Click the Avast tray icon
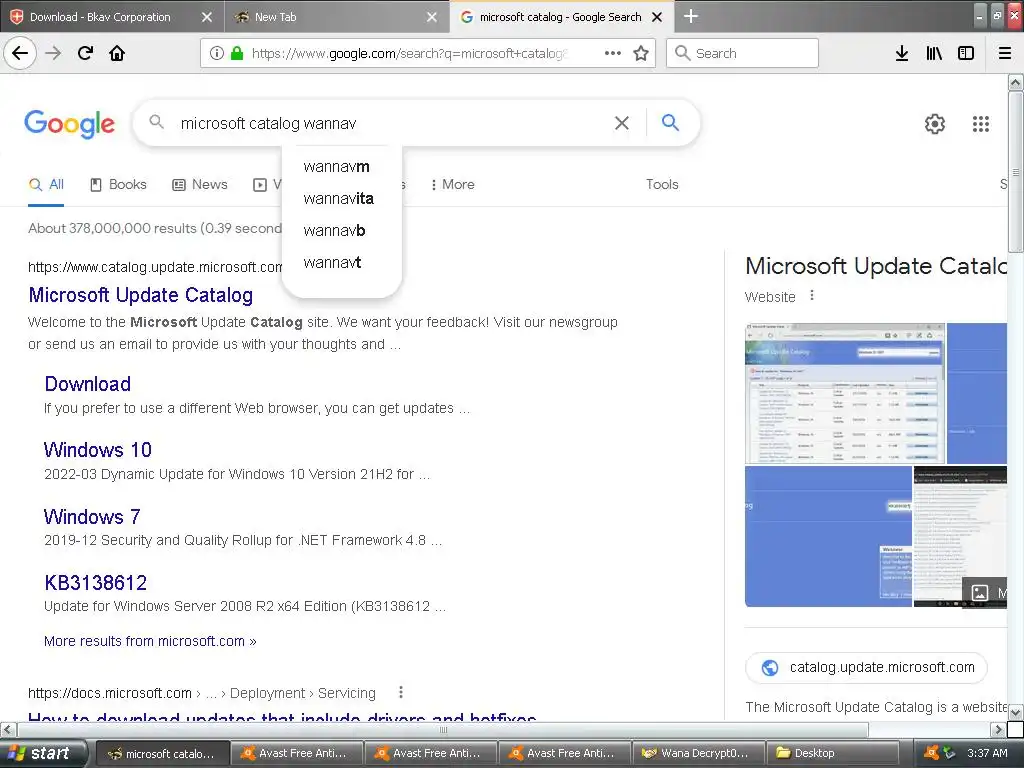 coord(931,753)
